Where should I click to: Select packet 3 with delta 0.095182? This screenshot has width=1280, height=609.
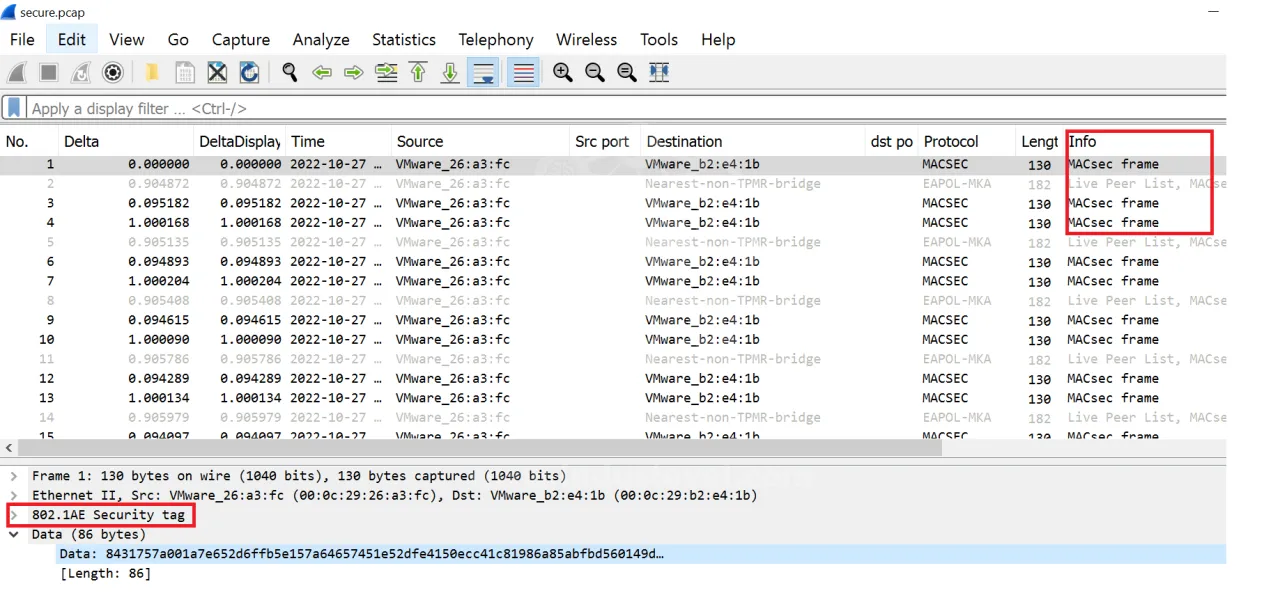(613, 203)
